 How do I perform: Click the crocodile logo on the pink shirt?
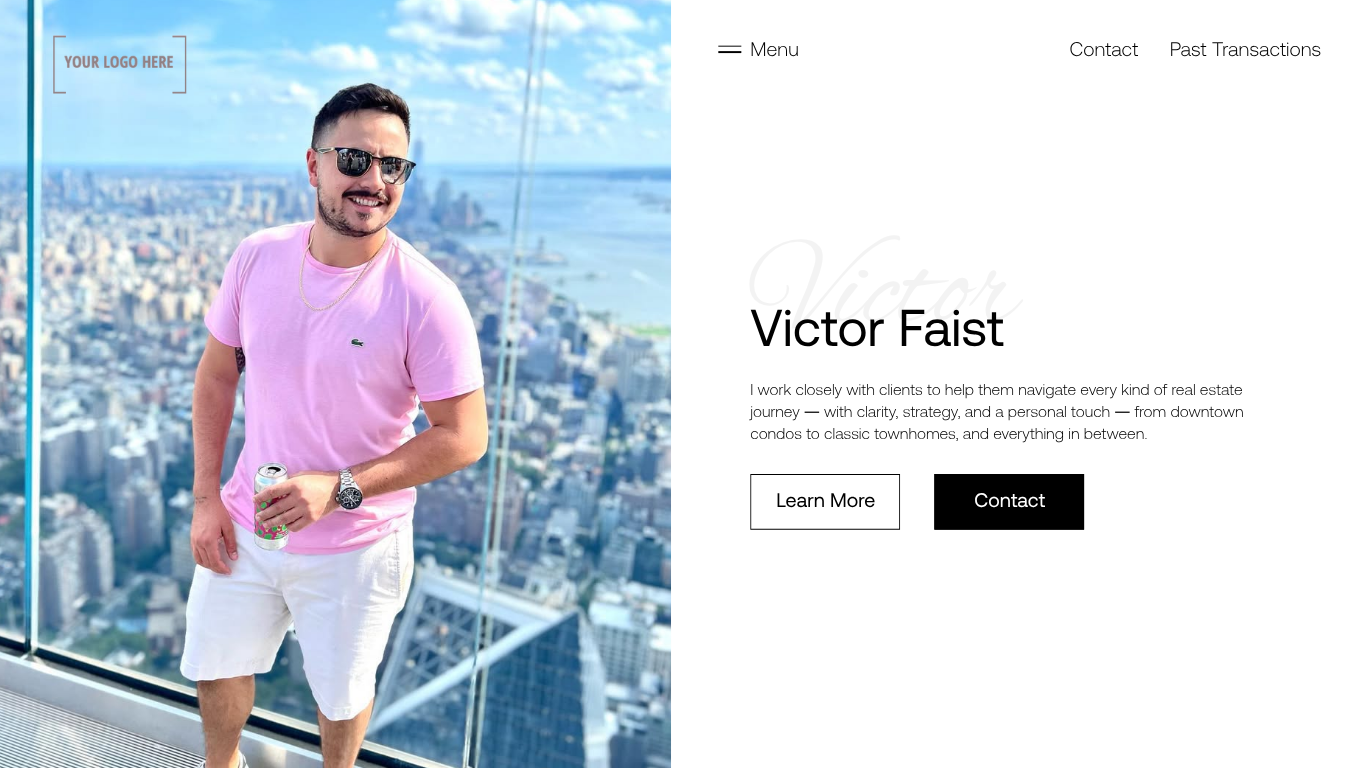click(x=357, y=343)
